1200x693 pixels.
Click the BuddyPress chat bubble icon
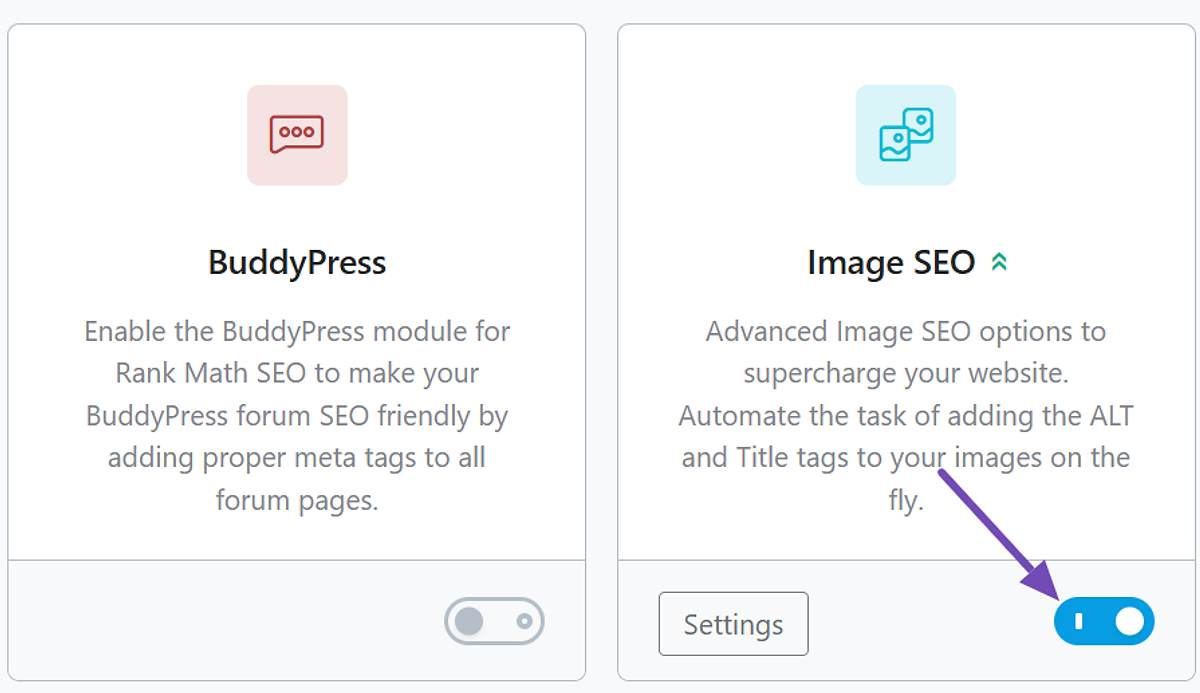(x=297, y=135)
